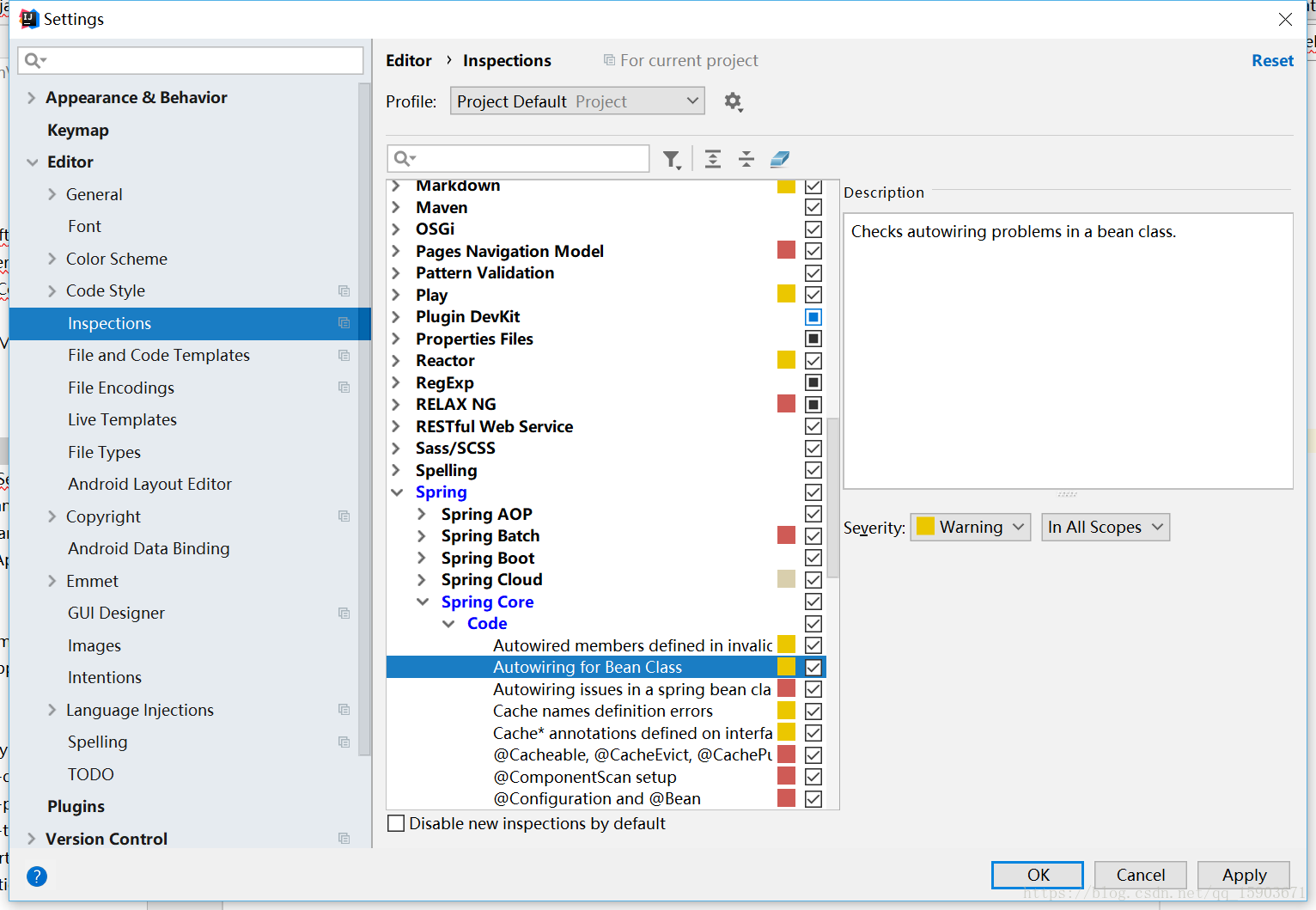This screenshot has height=910, width=1316.
Task: Select the Pages Navigation Model group
Action: click(x=509, y=251)
